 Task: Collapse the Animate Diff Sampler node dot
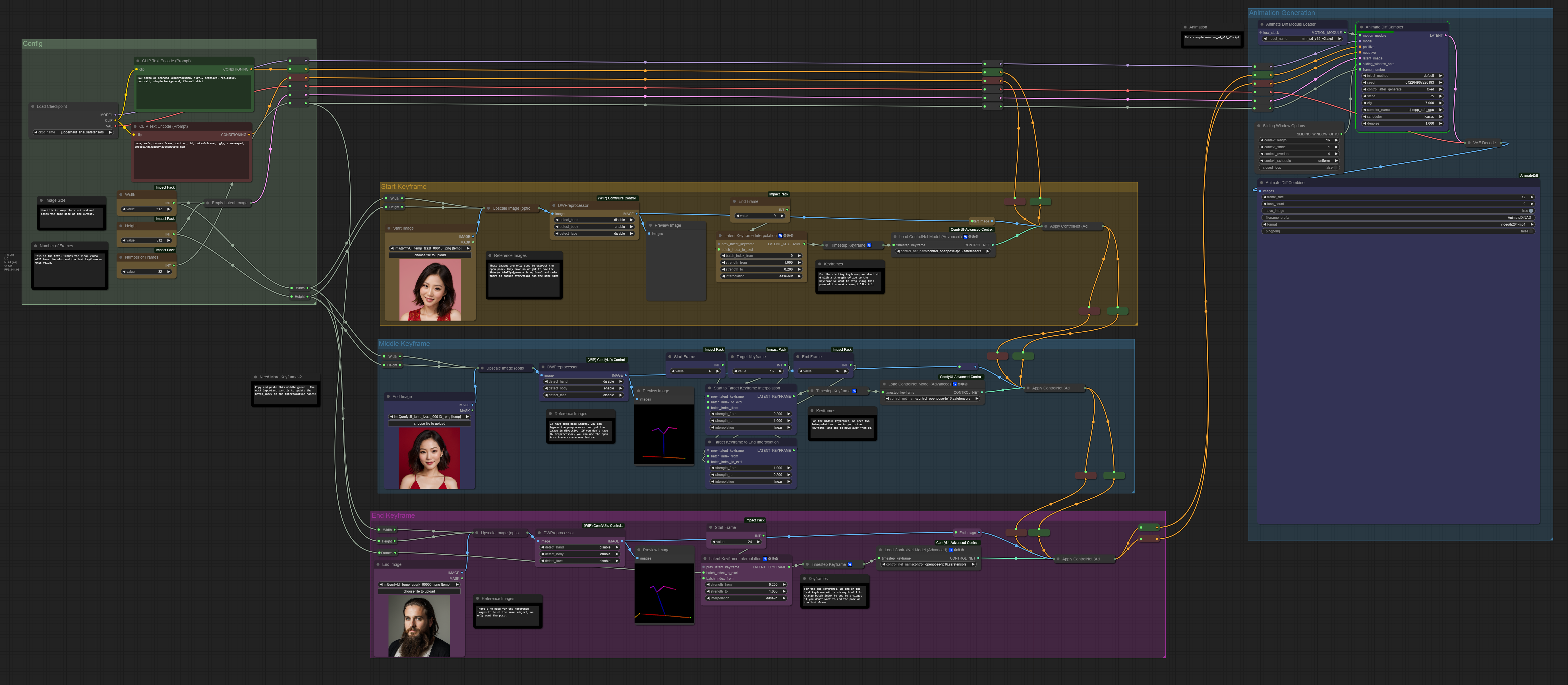pyautogui.click(x=1361, y=27)
